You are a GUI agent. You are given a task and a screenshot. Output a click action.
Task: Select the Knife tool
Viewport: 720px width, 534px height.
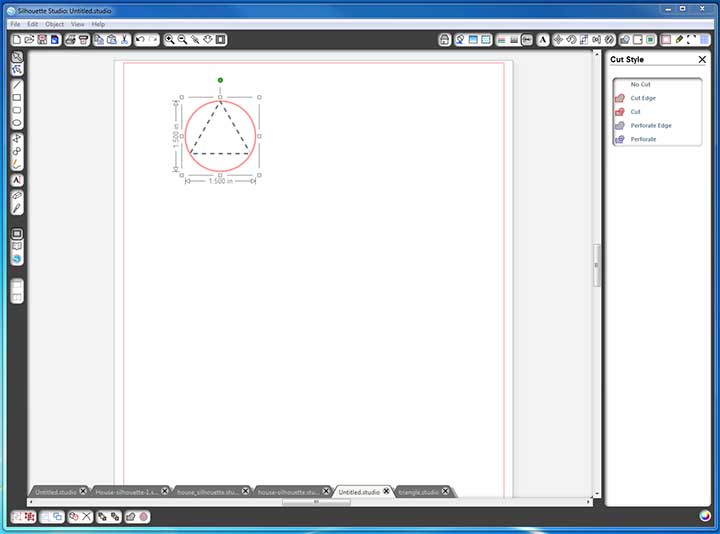tap(17, 208)
